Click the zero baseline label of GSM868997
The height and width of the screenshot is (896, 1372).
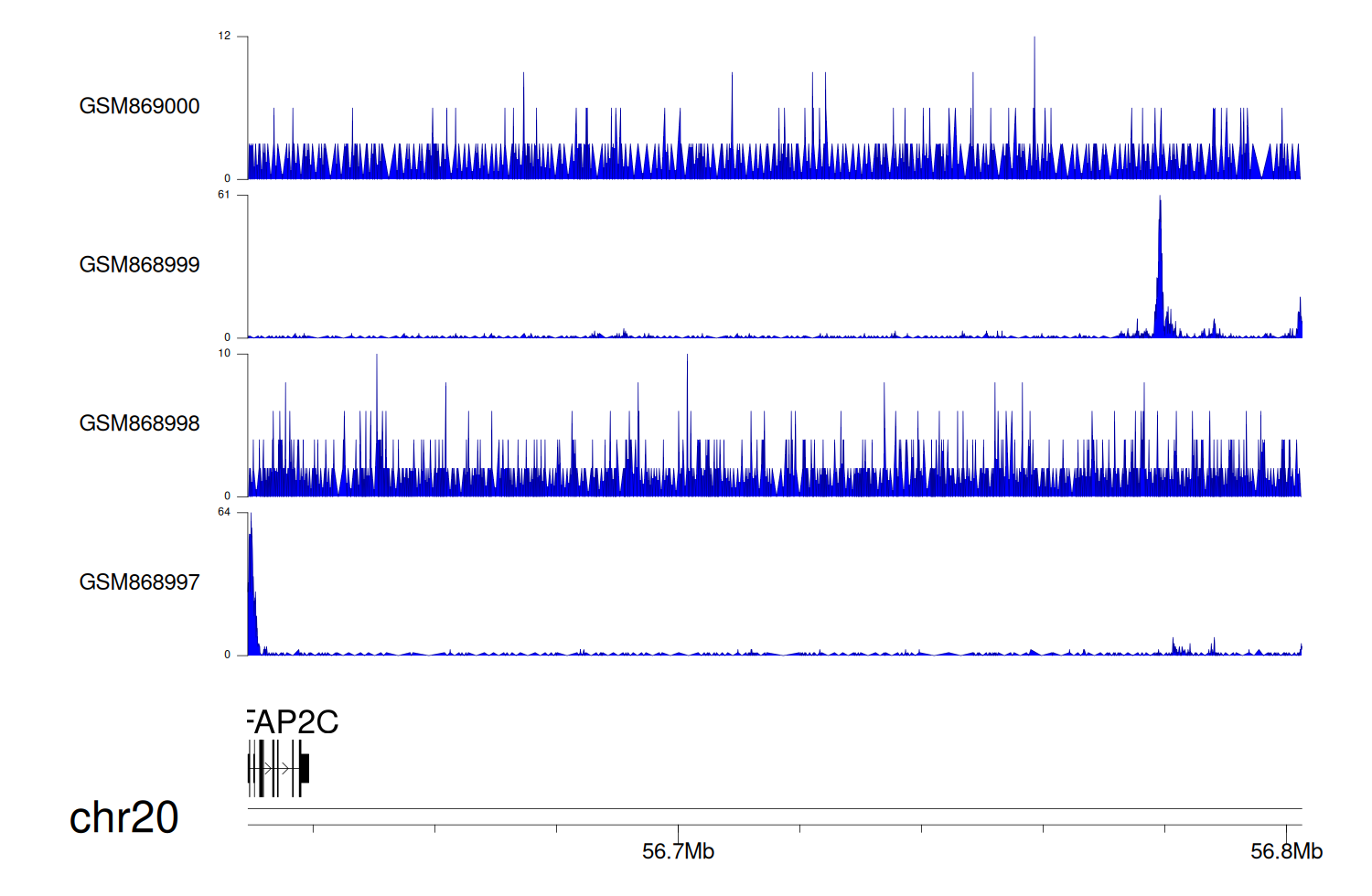point(228,655)
